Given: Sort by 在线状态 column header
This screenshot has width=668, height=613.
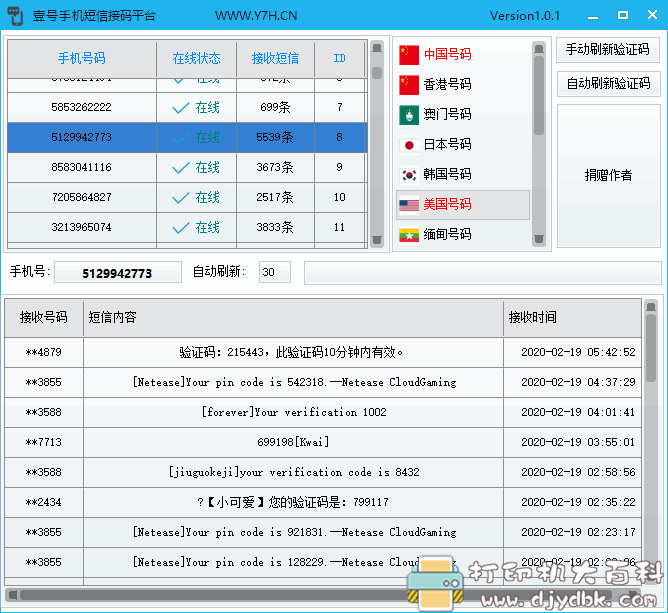Looking at the screenshot, I should point(196,58).
